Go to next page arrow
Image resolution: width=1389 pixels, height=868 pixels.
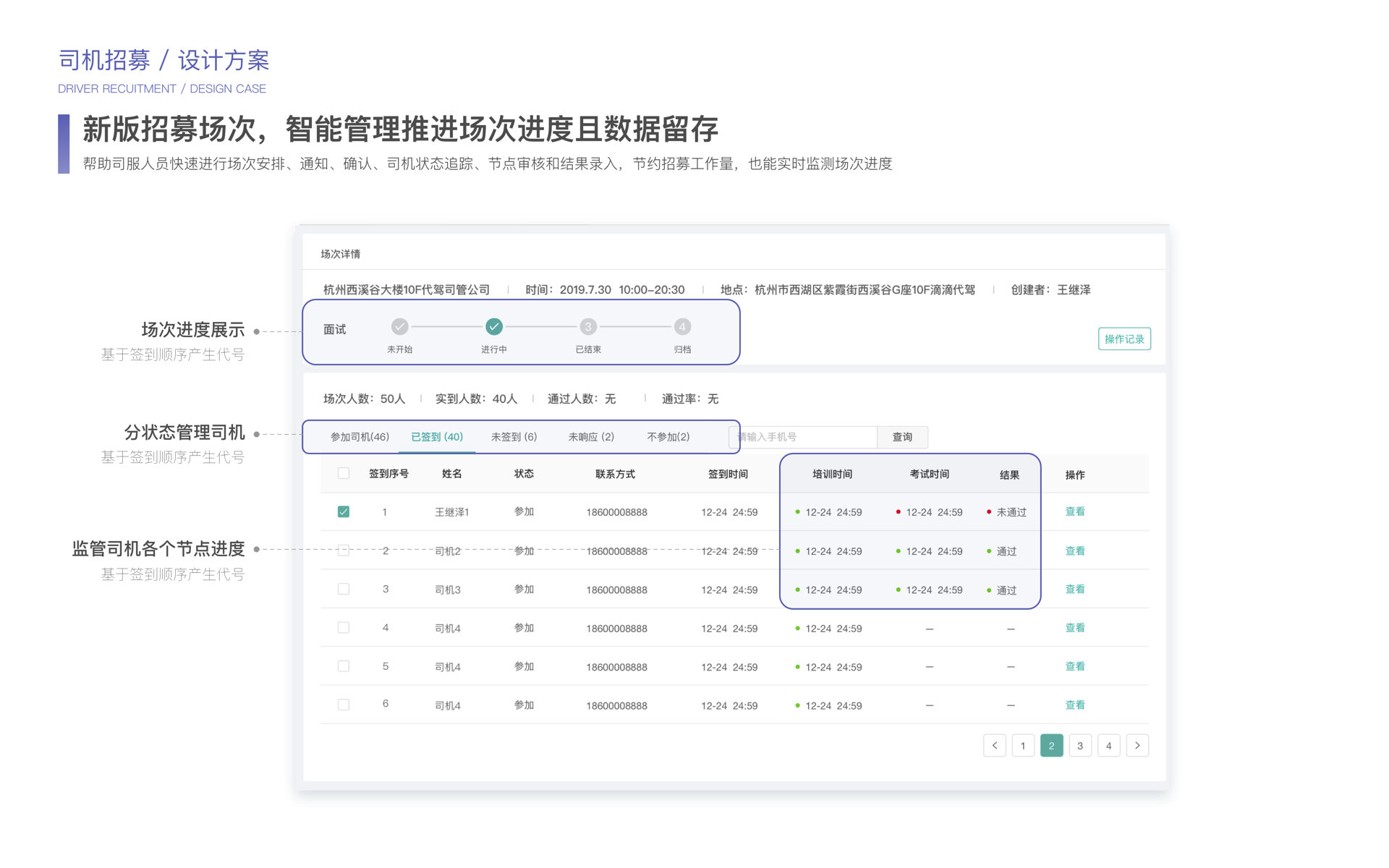tap(1137, 746)
